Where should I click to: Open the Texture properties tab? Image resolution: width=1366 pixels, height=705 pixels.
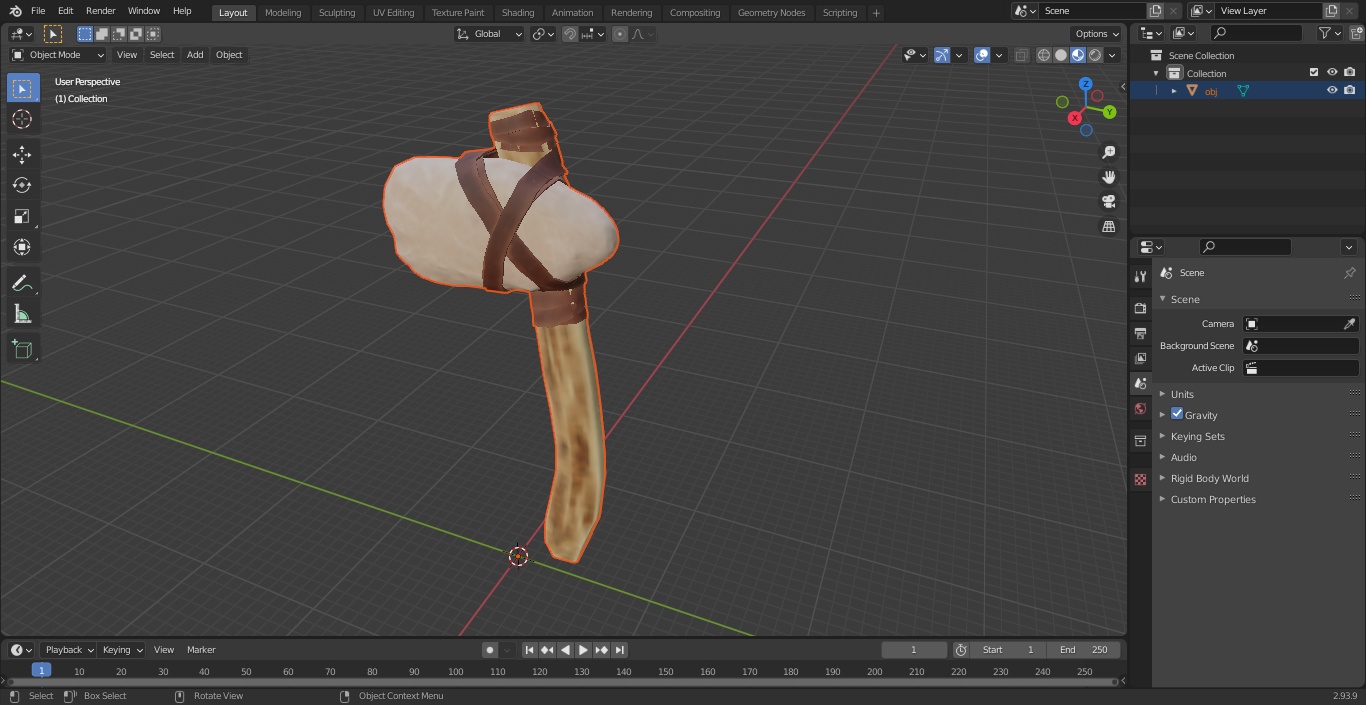pos(1140,479)
